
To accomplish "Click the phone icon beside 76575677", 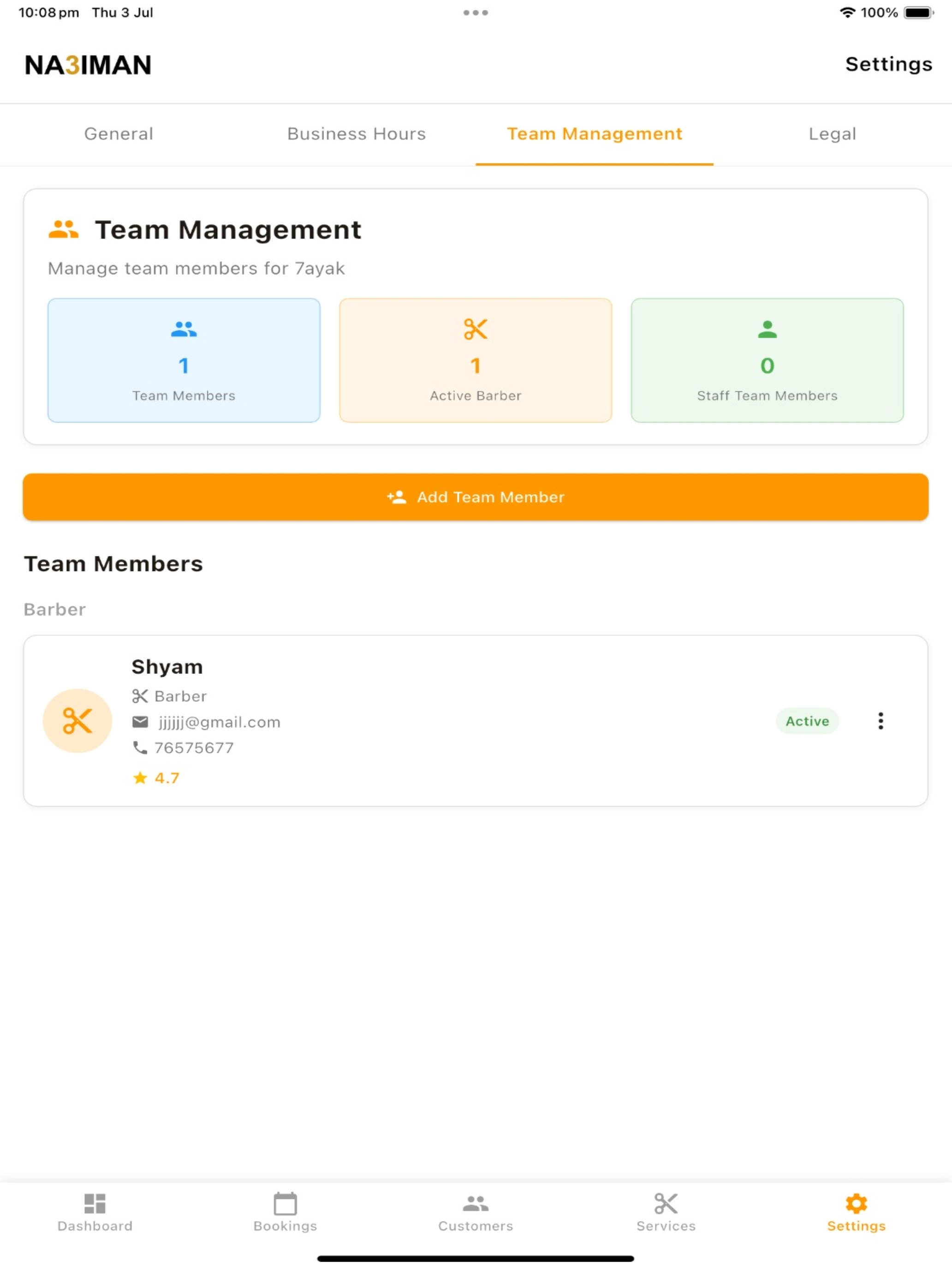I will 140,748.
